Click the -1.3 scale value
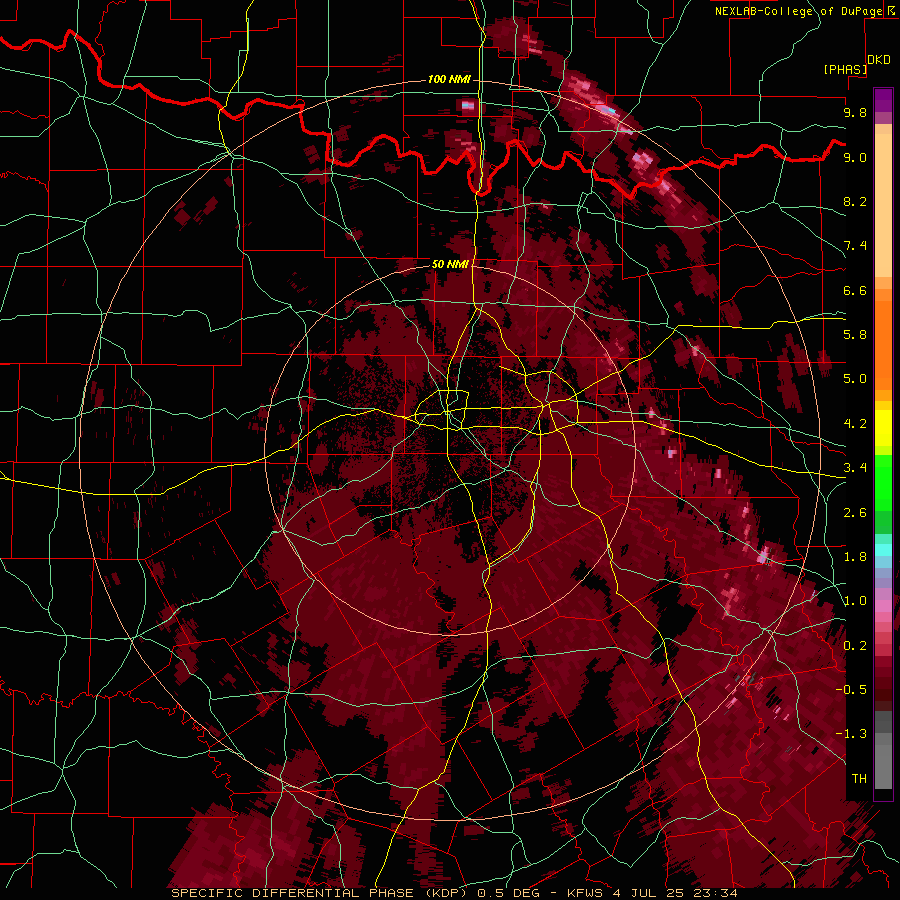 click(851, 734)
